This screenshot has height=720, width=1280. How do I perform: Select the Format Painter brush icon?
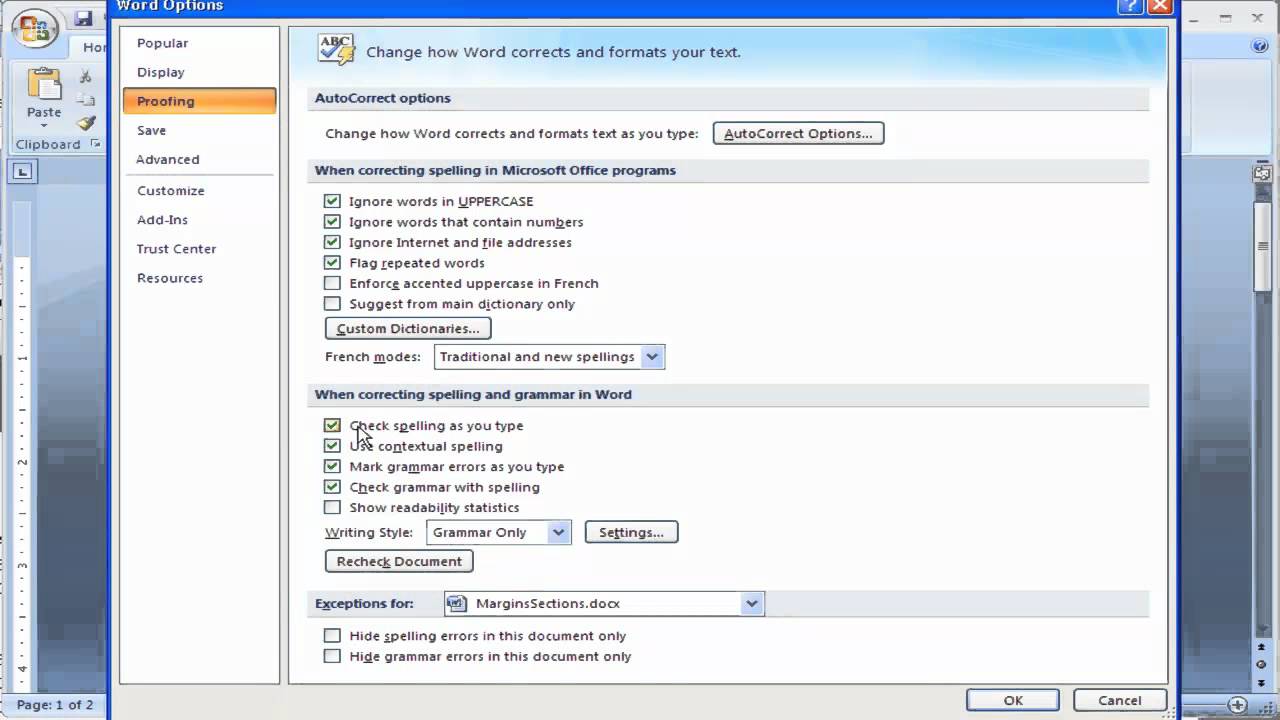point(86,123)
